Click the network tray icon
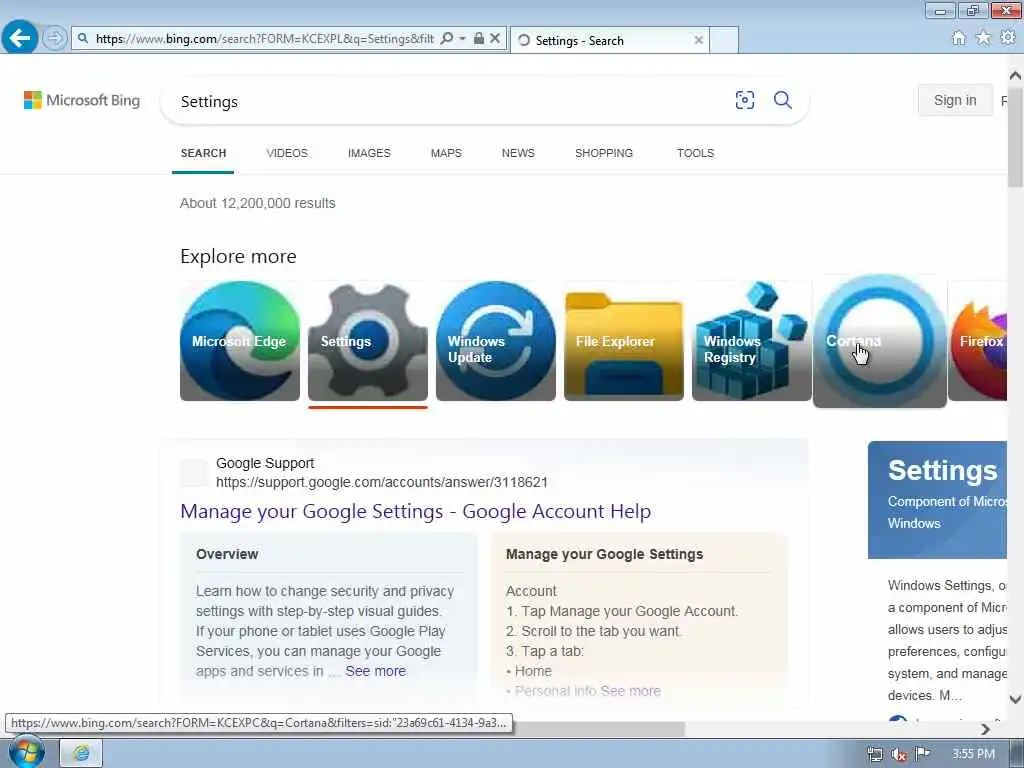Screen dimensions: 1024x768 pos(875,754)
